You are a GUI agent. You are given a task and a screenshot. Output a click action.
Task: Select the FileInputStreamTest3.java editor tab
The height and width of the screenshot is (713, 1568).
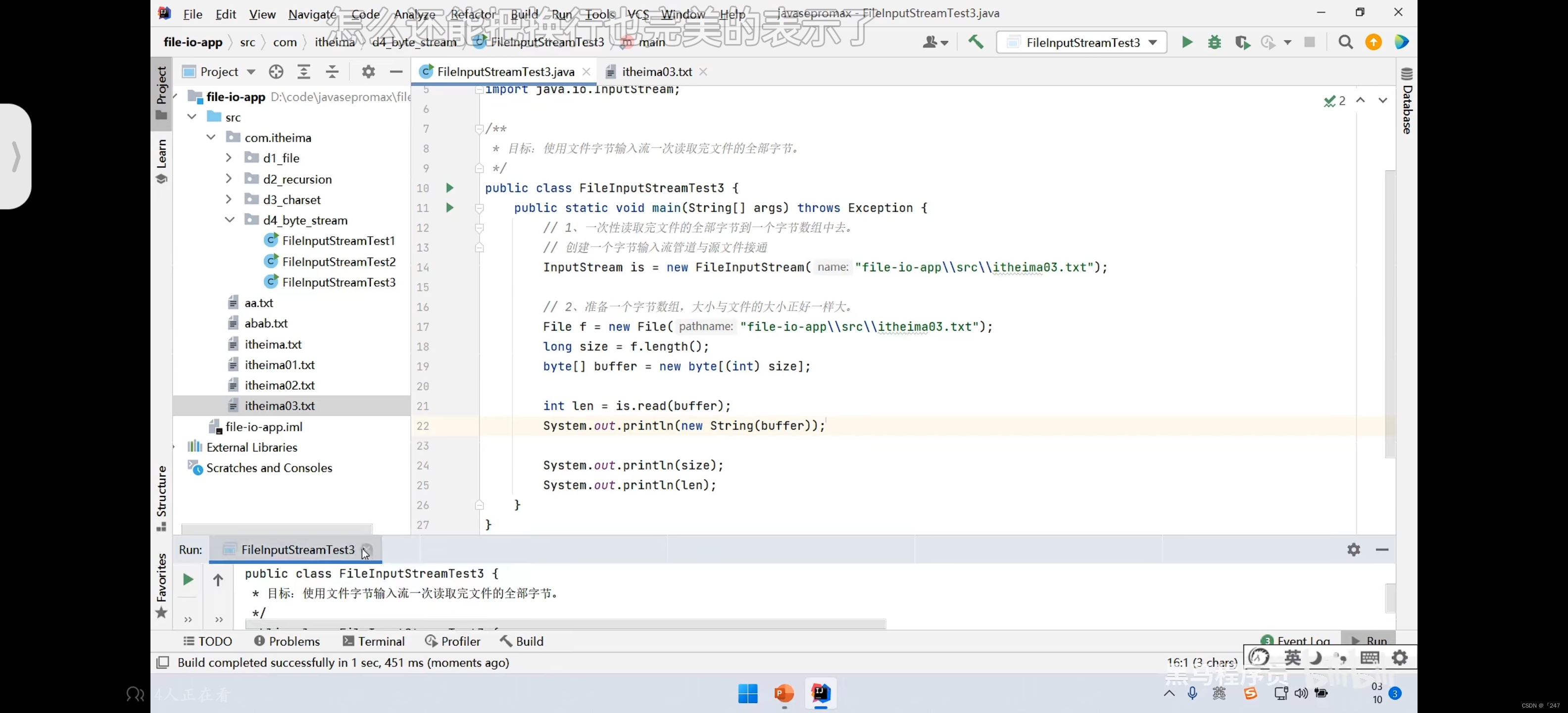point(505,72)
